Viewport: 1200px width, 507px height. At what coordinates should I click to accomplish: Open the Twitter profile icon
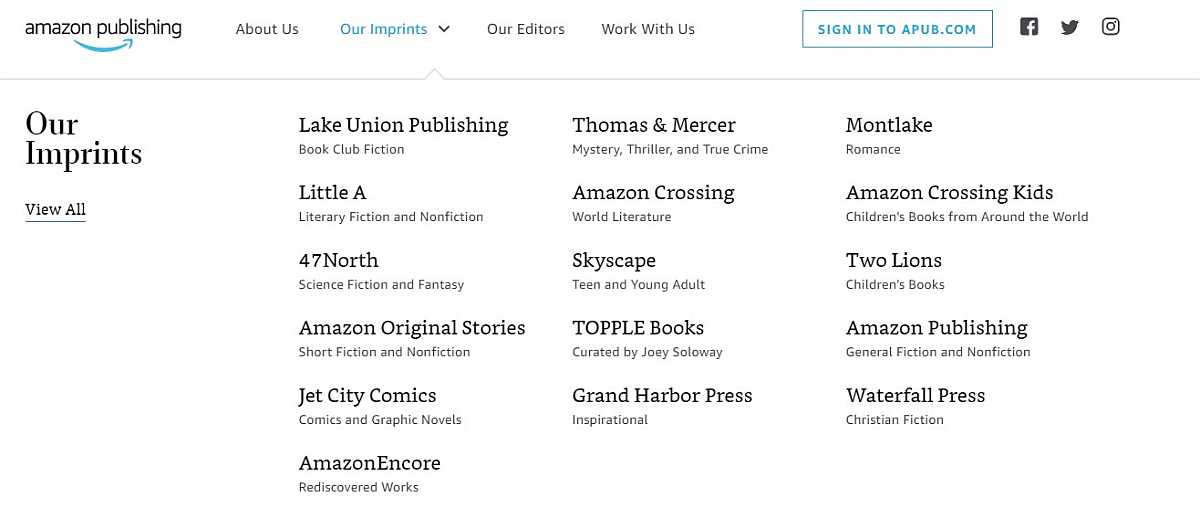click(x=1070, y=28)
